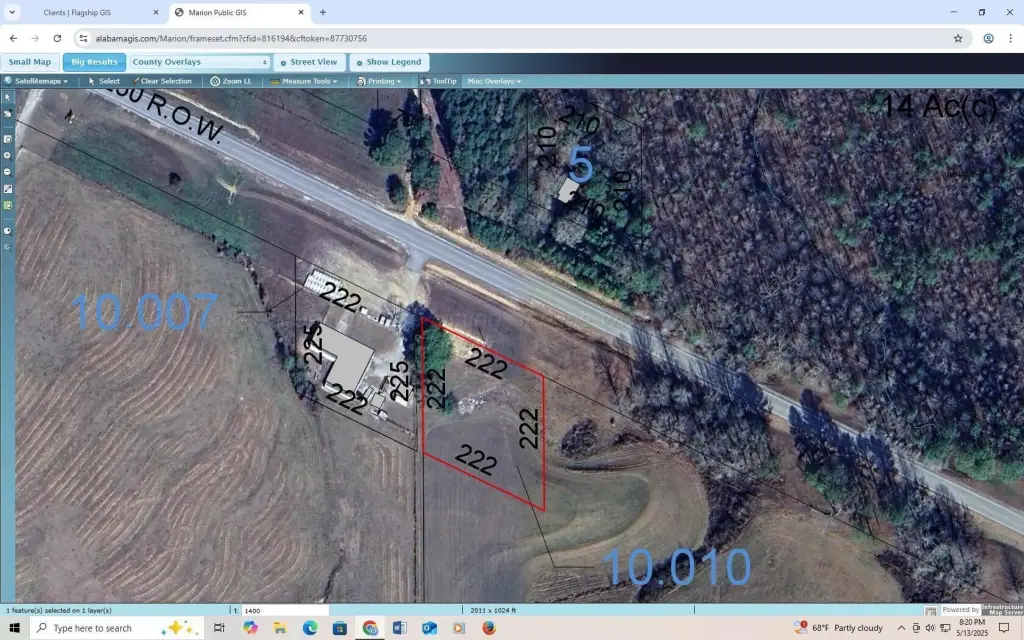Click the zoom in magnifier icon

pos(7,156)
